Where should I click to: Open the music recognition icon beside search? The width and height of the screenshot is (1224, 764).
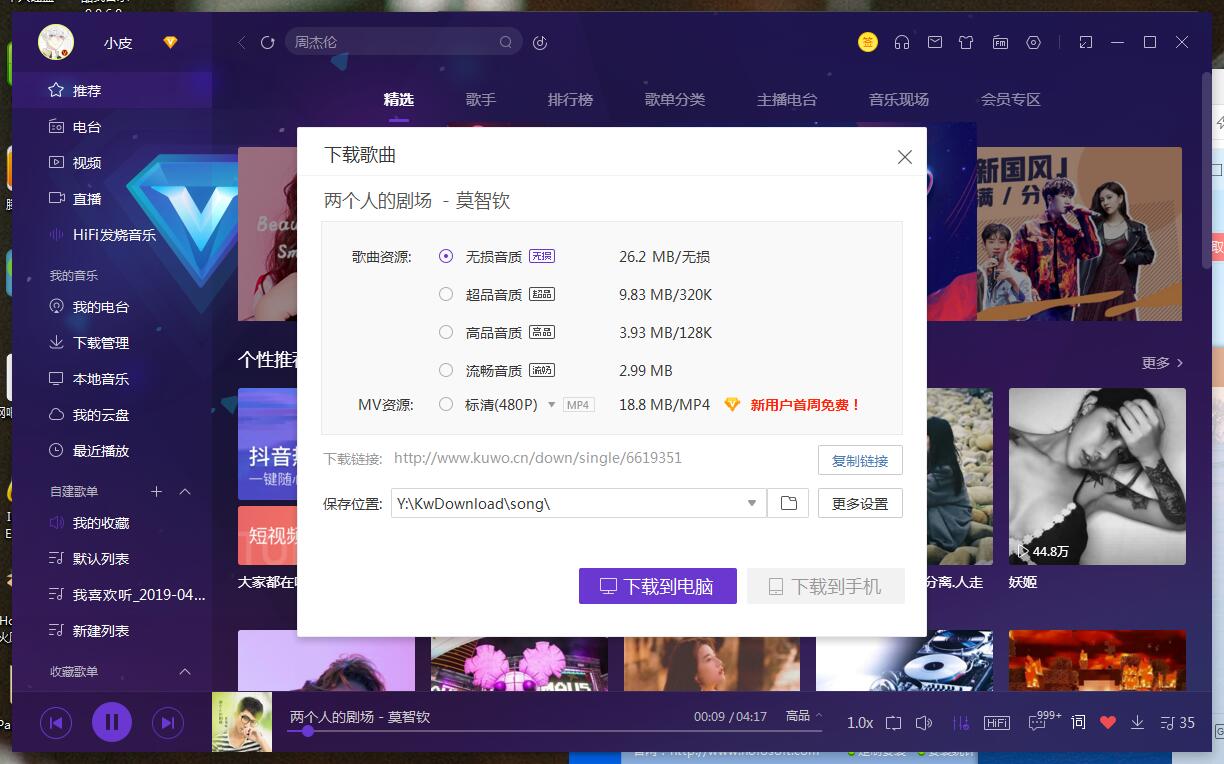pyautogui.click(x=540, y=42)
